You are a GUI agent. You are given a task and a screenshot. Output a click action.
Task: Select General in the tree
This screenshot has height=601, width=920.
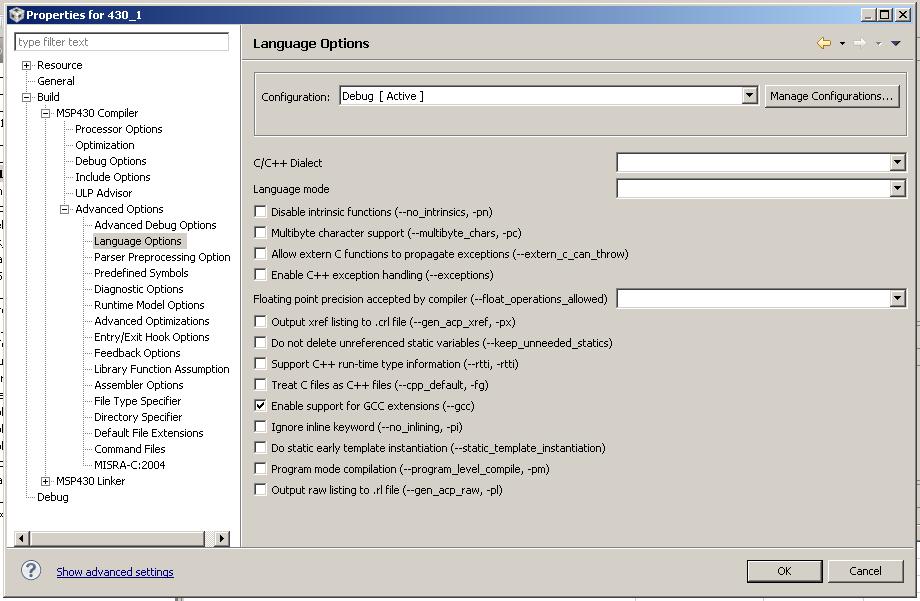(56, 81)
